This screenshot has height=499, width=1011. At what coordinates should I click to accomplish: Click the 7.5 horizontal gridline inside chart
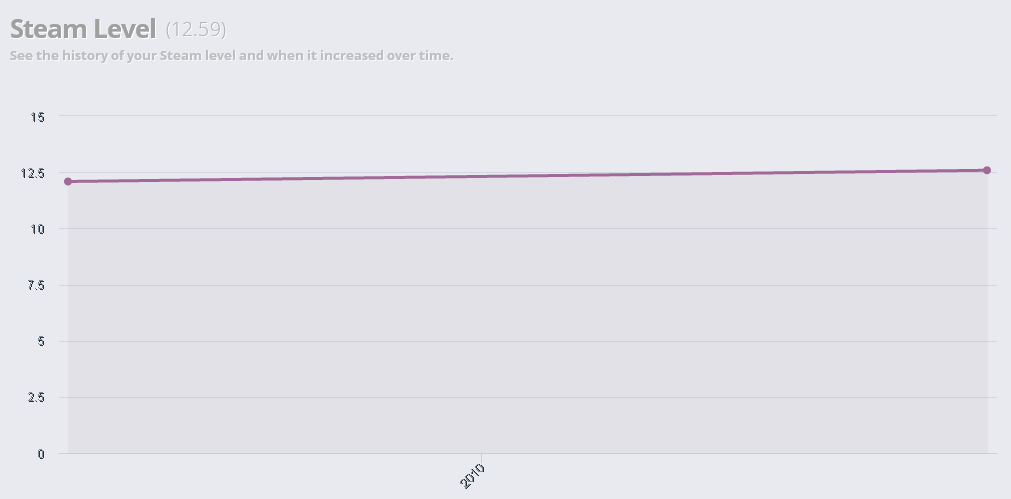528,285
